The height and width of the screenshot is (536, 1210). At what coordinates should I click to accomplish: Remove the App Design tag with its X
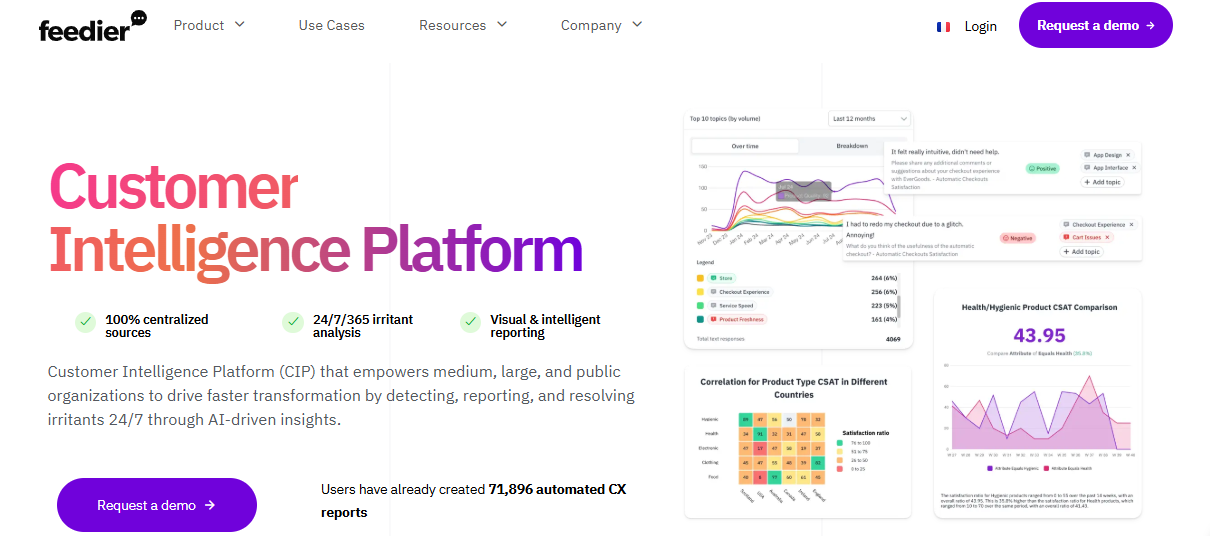coord(1128,155)
